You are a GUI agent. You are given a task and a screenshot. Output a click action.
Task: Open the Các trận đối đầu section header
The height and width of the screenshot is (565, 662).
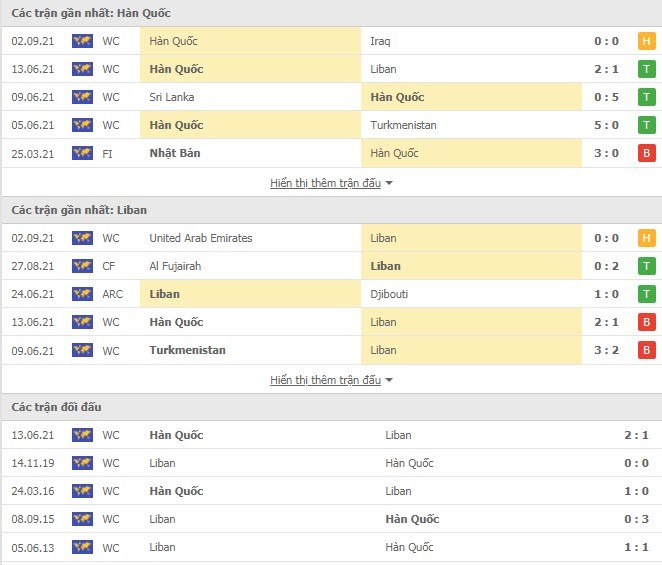click(56, 407)
